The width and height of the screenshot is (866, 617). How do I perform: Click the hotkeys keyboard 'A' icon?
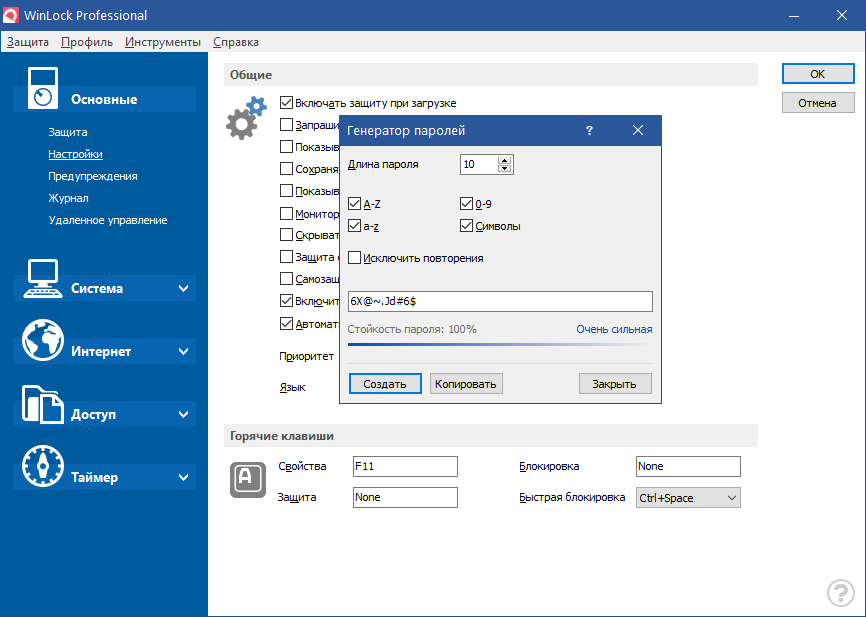[x=246, y=479]
